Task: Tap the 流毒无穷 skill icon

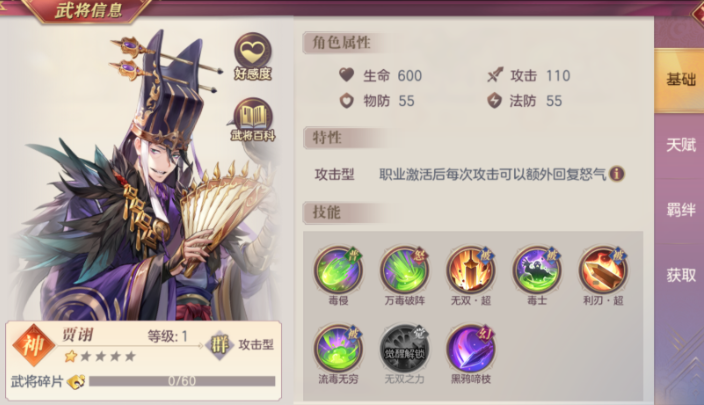Action: 338,349
